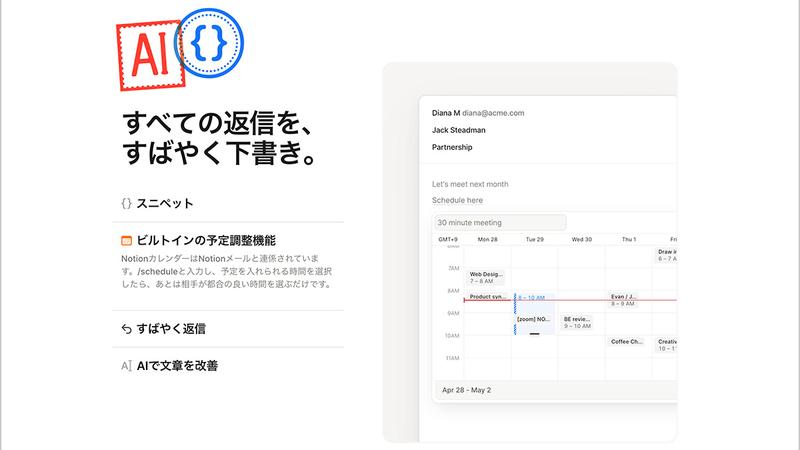Click the Jack Steadman recipient line

click(x=459, y=130)
